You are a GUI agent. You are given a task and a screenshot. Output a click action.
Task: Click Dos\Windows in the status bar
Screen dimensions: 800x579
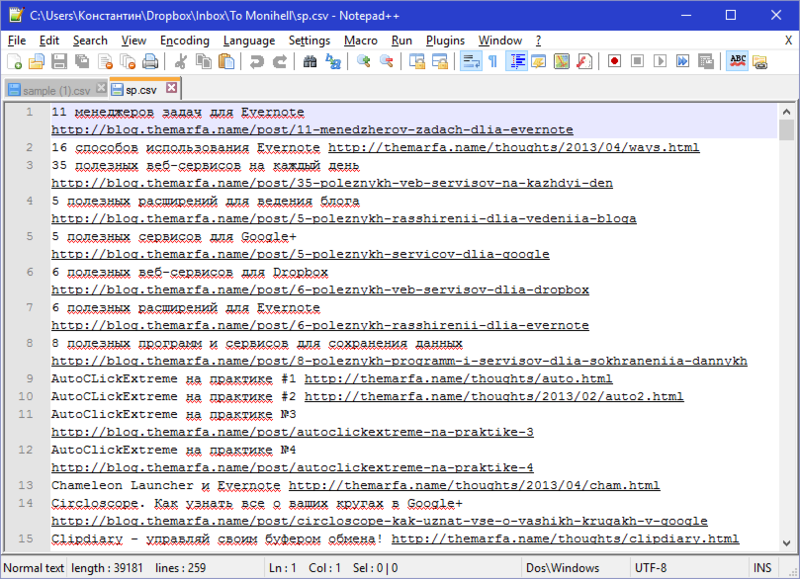point(563,568)
